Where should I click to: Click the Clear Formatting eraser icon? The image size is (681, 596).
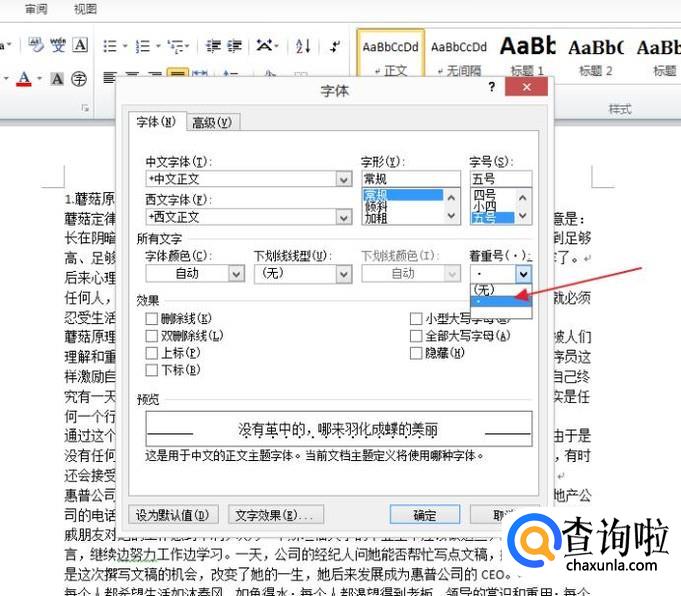(x=36, y=45)
